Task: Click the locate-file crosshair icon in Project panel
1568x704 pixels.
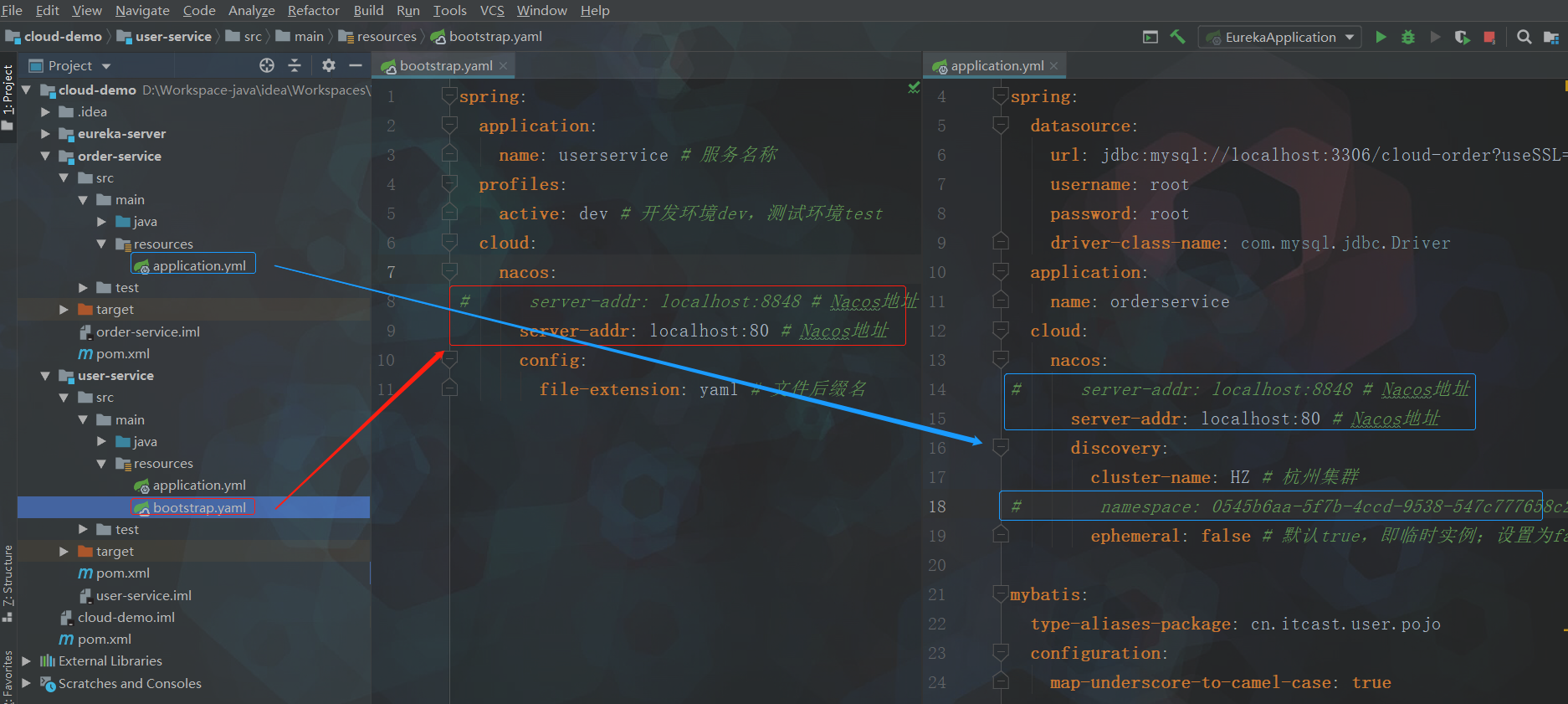Action: click(x=267, y=65)
